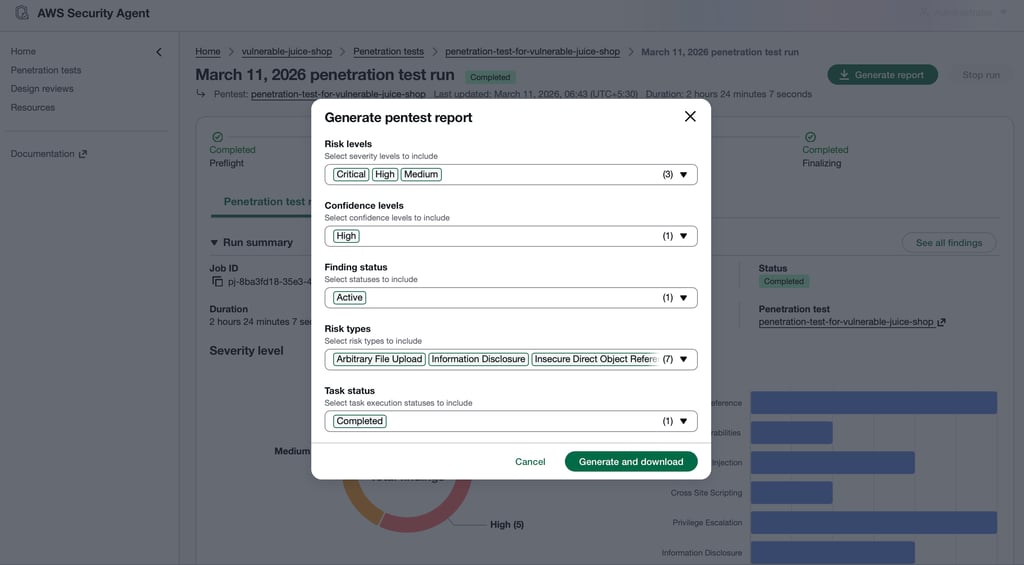Click the Documentation external link icon
Viewport: 1024px width, 565px height.
[x=83, y=154]
